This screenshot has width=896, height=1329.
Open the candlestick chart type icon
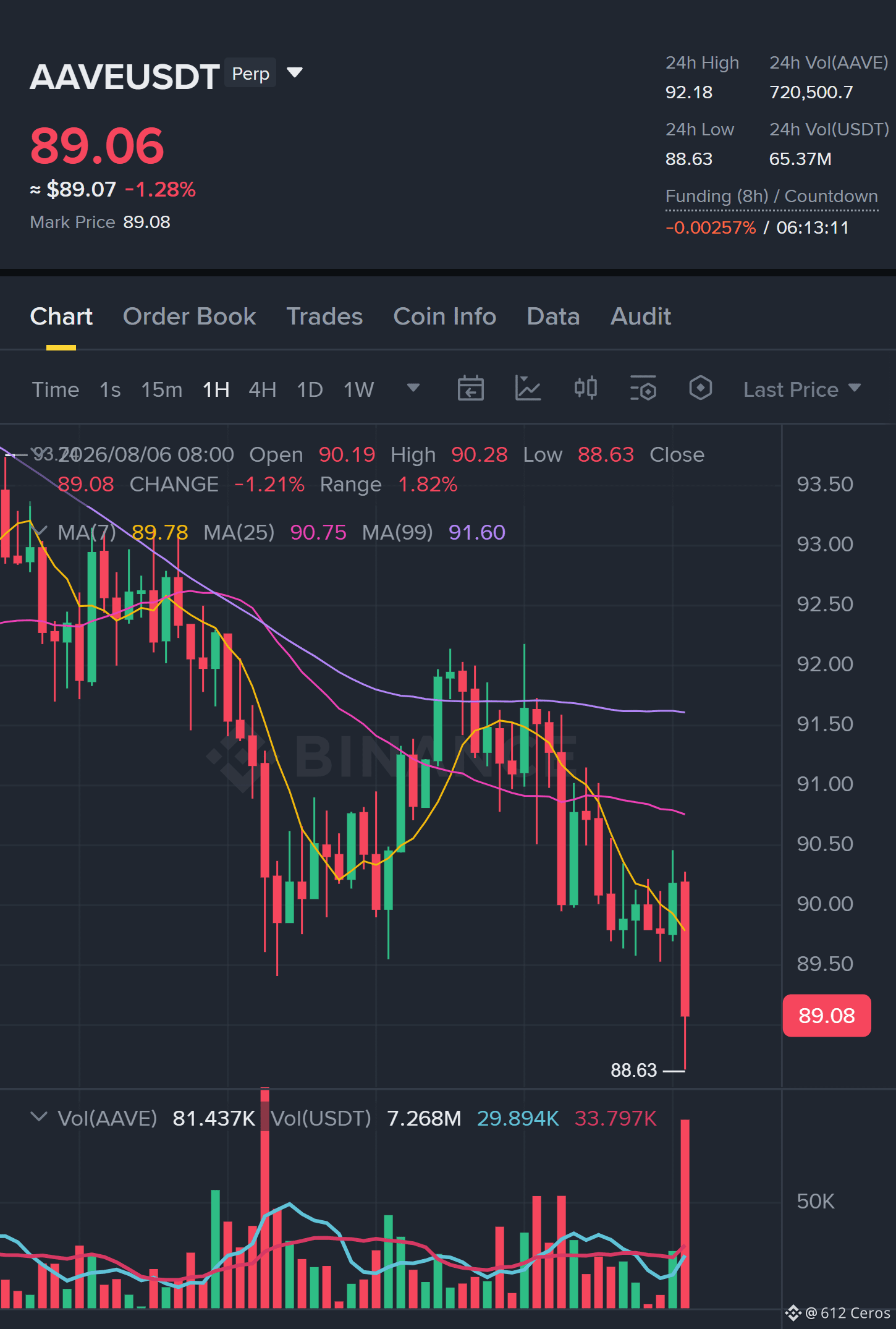click(x=586, y=388)
